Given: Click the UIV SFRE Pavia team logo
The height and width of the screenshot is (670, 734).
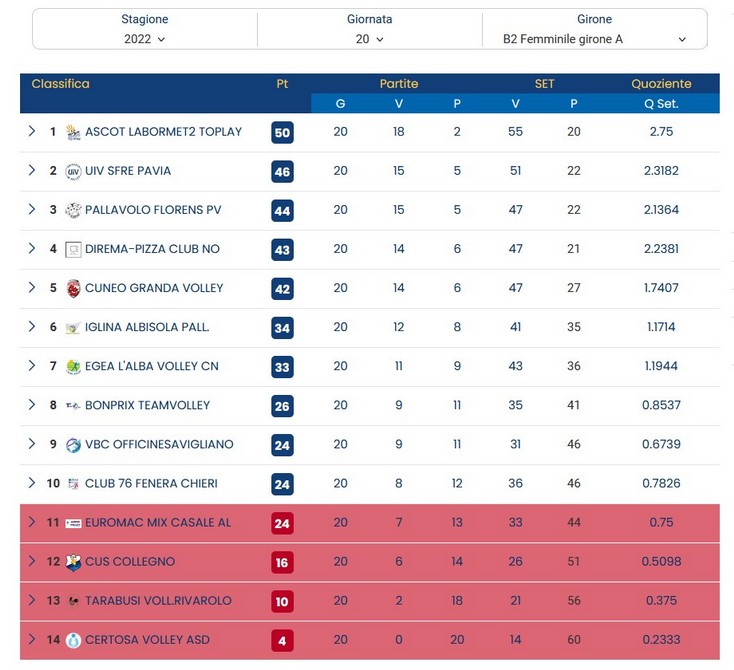Looking at the screenshot, I should point(73,172).
